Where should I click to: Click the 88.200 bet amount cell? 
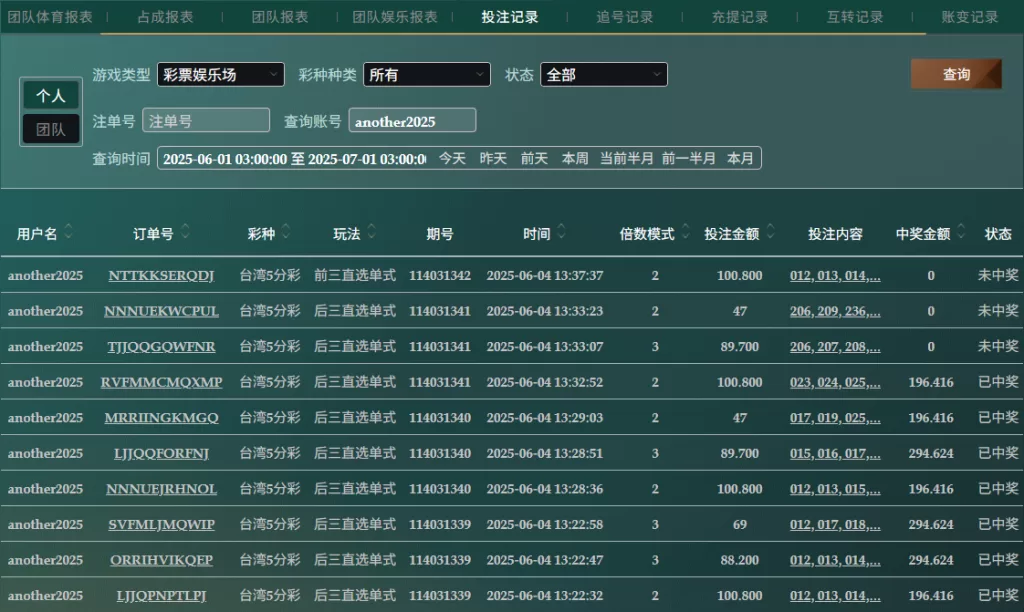click(x=739, y=560)
